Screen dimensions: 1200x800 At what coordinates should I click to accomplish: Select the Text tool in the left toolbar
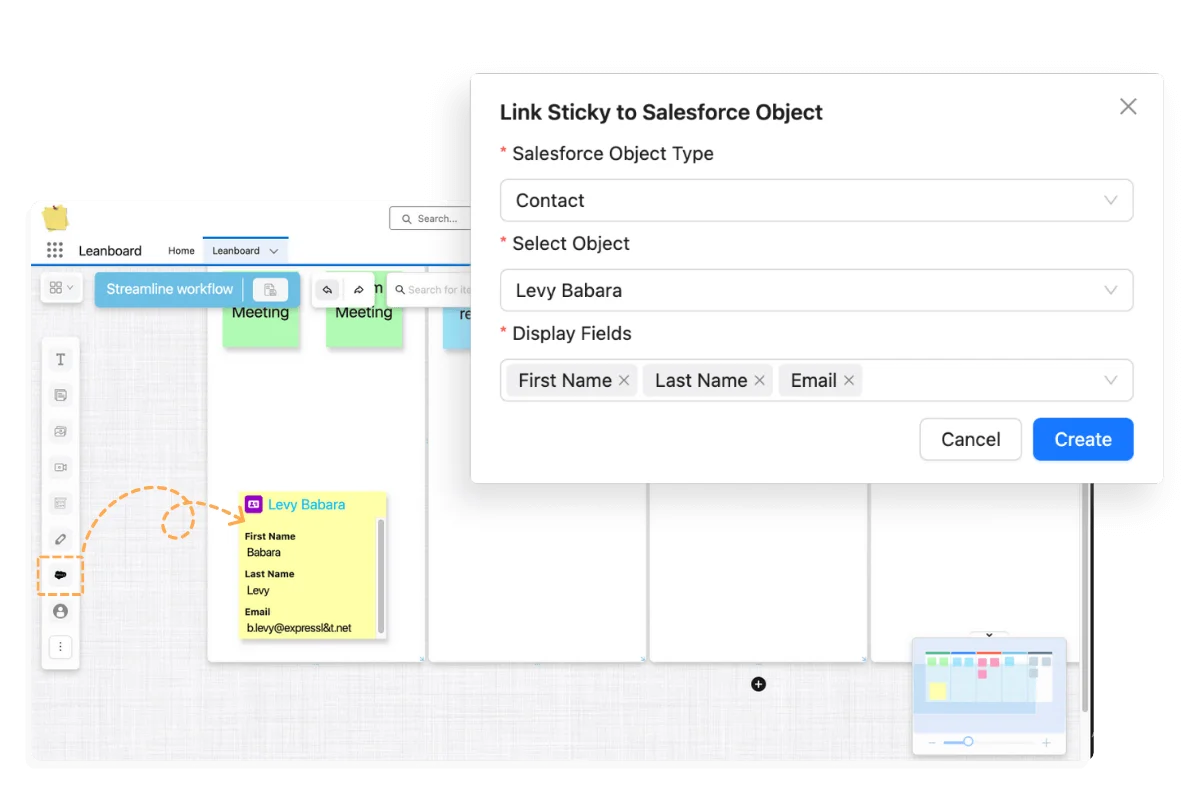point(60,359)
